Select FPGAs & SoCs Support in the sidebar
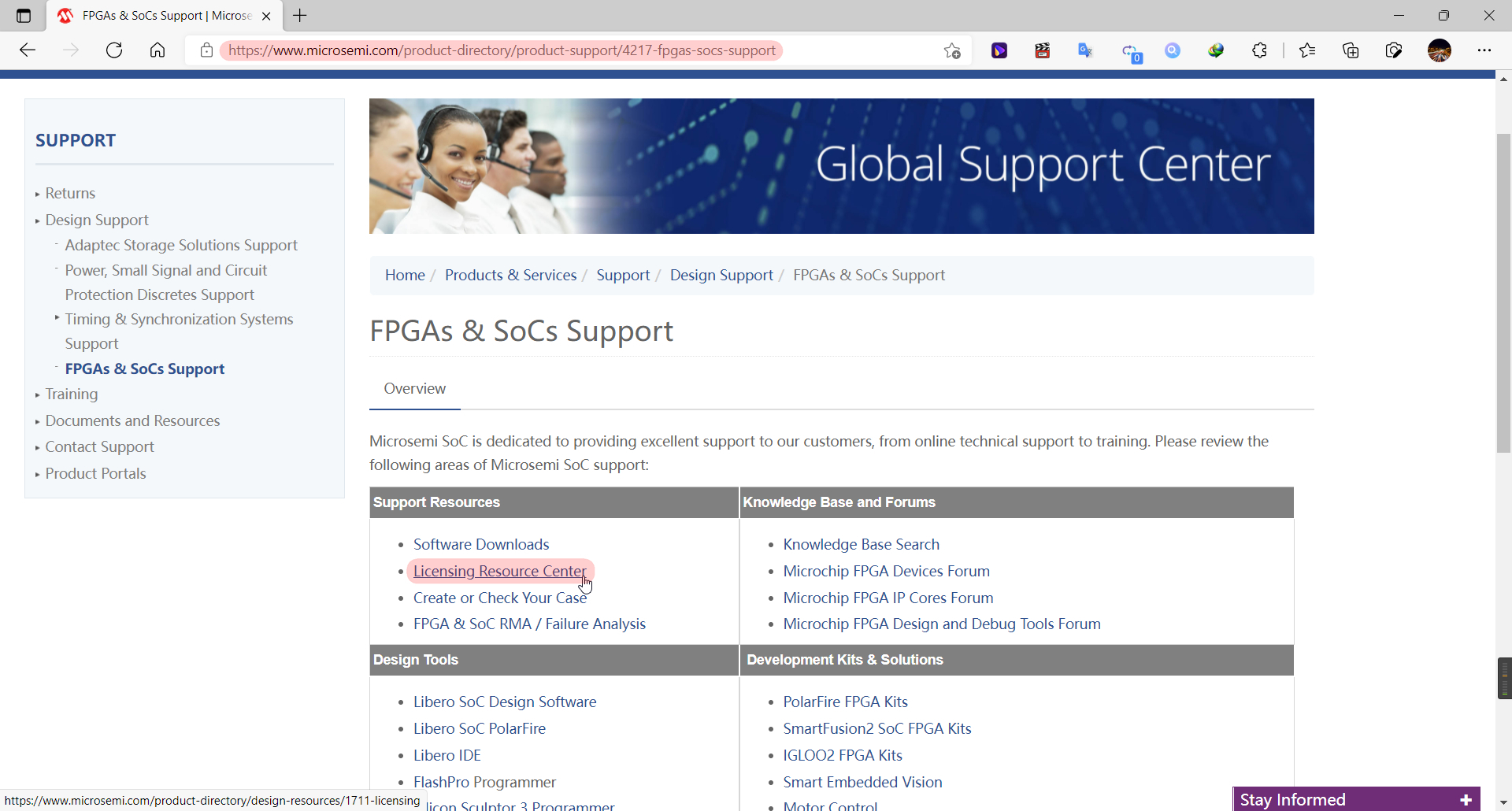This screenshot has height=811, width=1512. (x=145, y=368)
